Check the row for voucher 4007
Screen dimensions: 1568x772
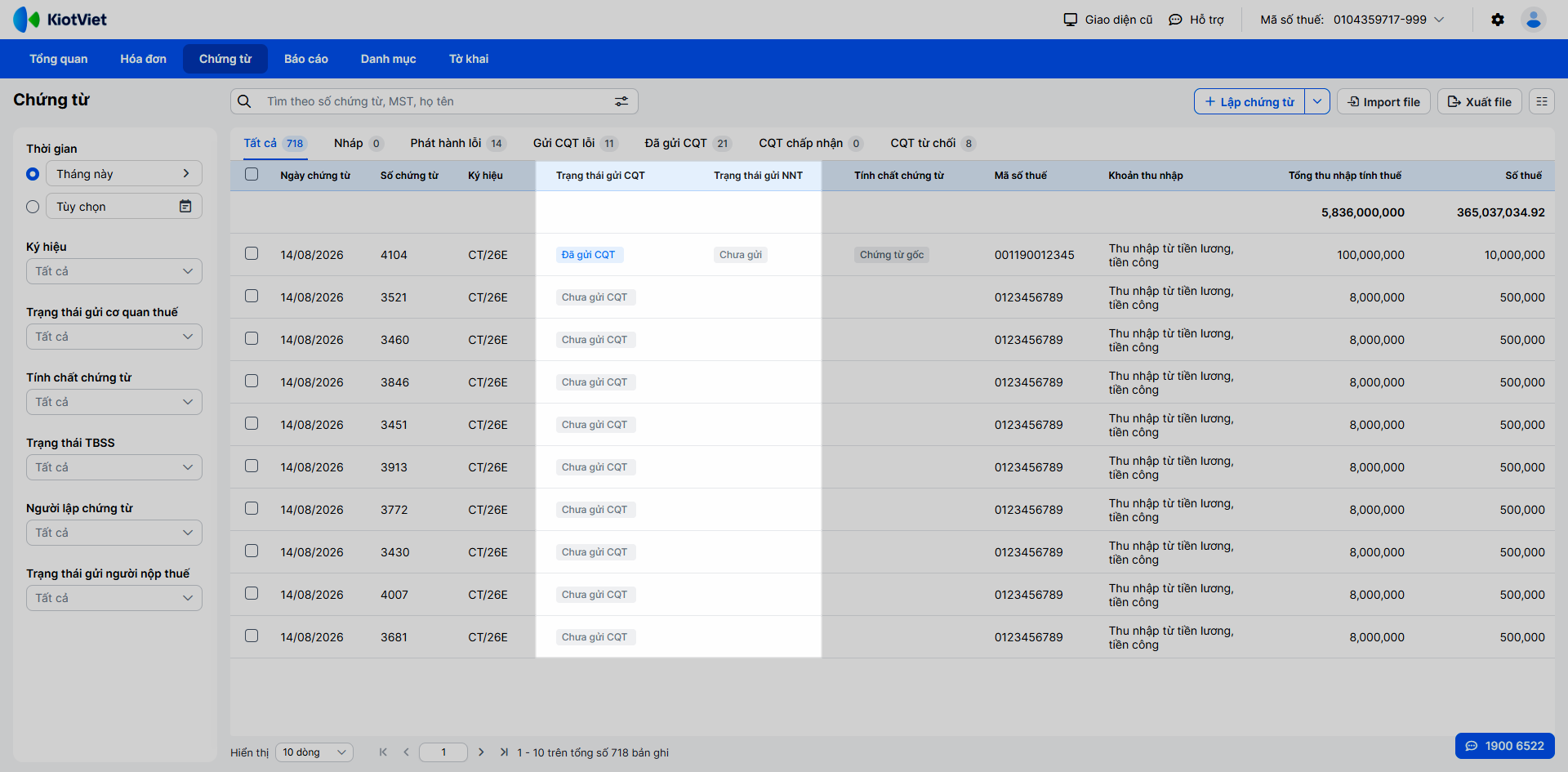click(252, 594)
